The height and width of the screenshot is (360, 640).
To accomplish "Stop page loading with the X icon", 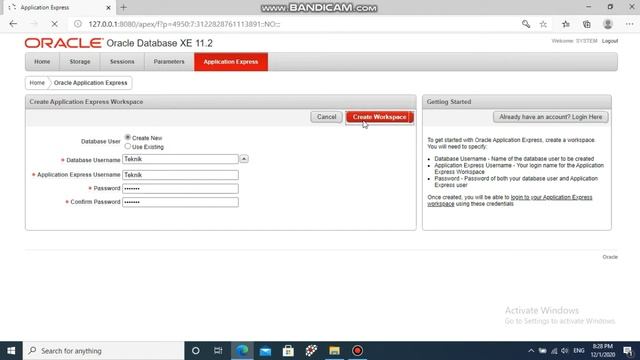I will click(x=54, y=24).
